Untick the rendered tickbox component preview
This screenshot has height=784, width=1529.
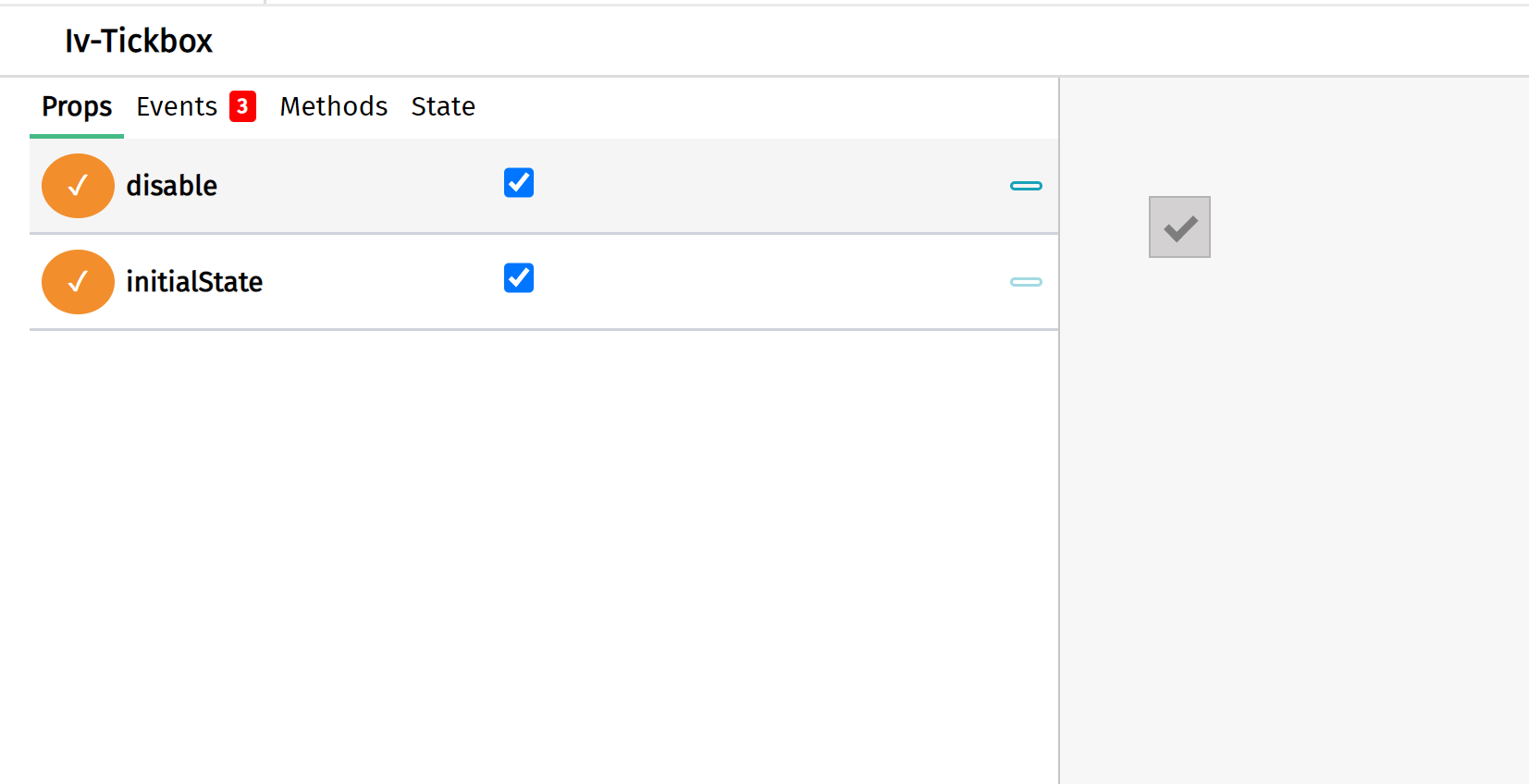1179,227
